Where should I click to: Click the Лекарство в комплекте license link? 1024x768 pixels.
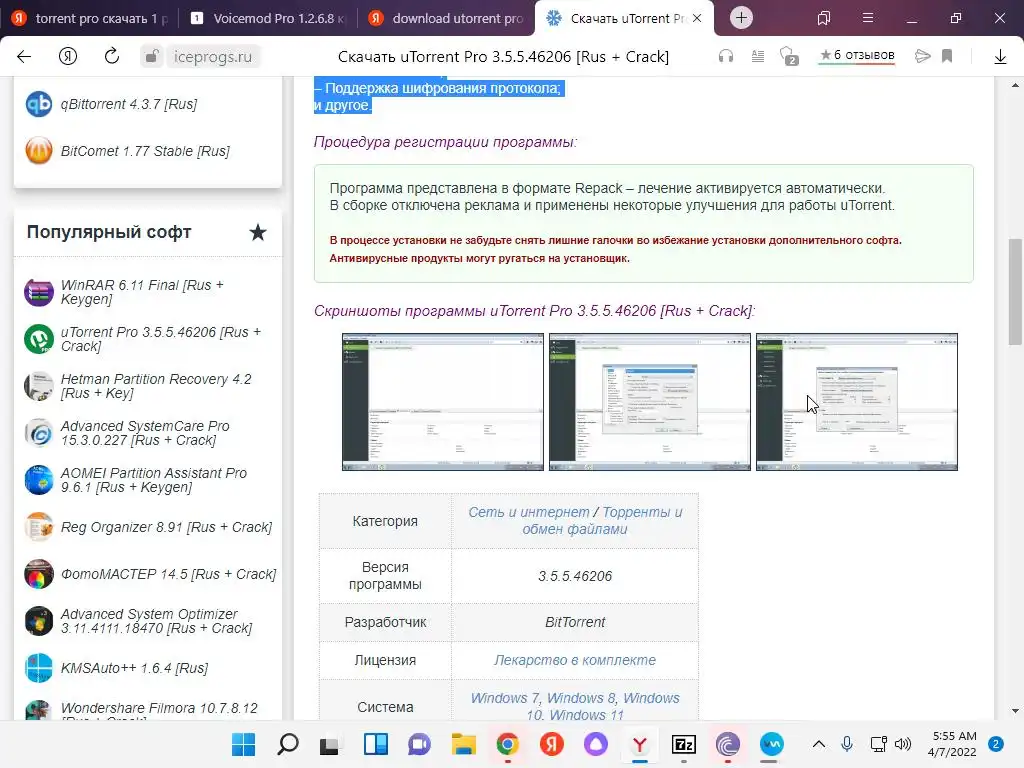point(575,660)
